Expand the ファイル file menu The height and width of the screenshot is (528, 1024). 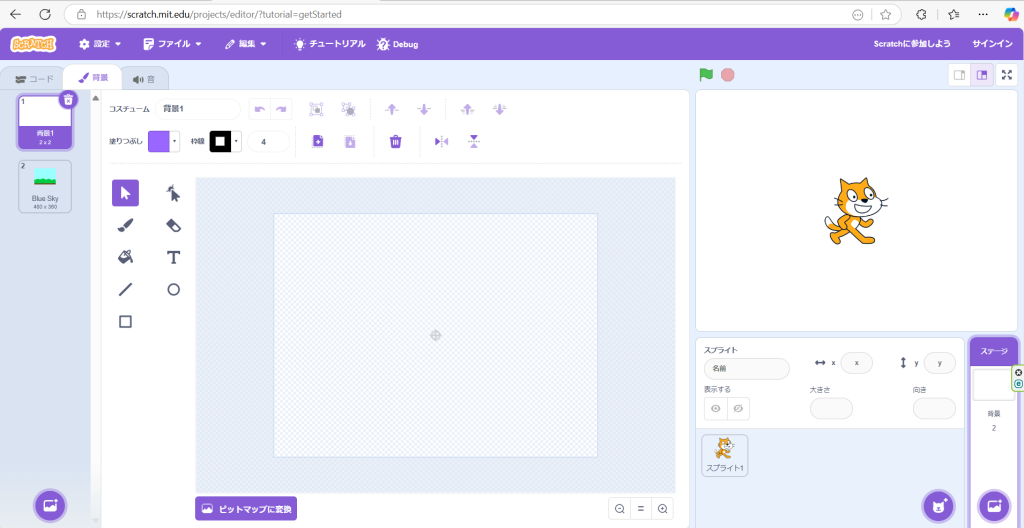172,44
